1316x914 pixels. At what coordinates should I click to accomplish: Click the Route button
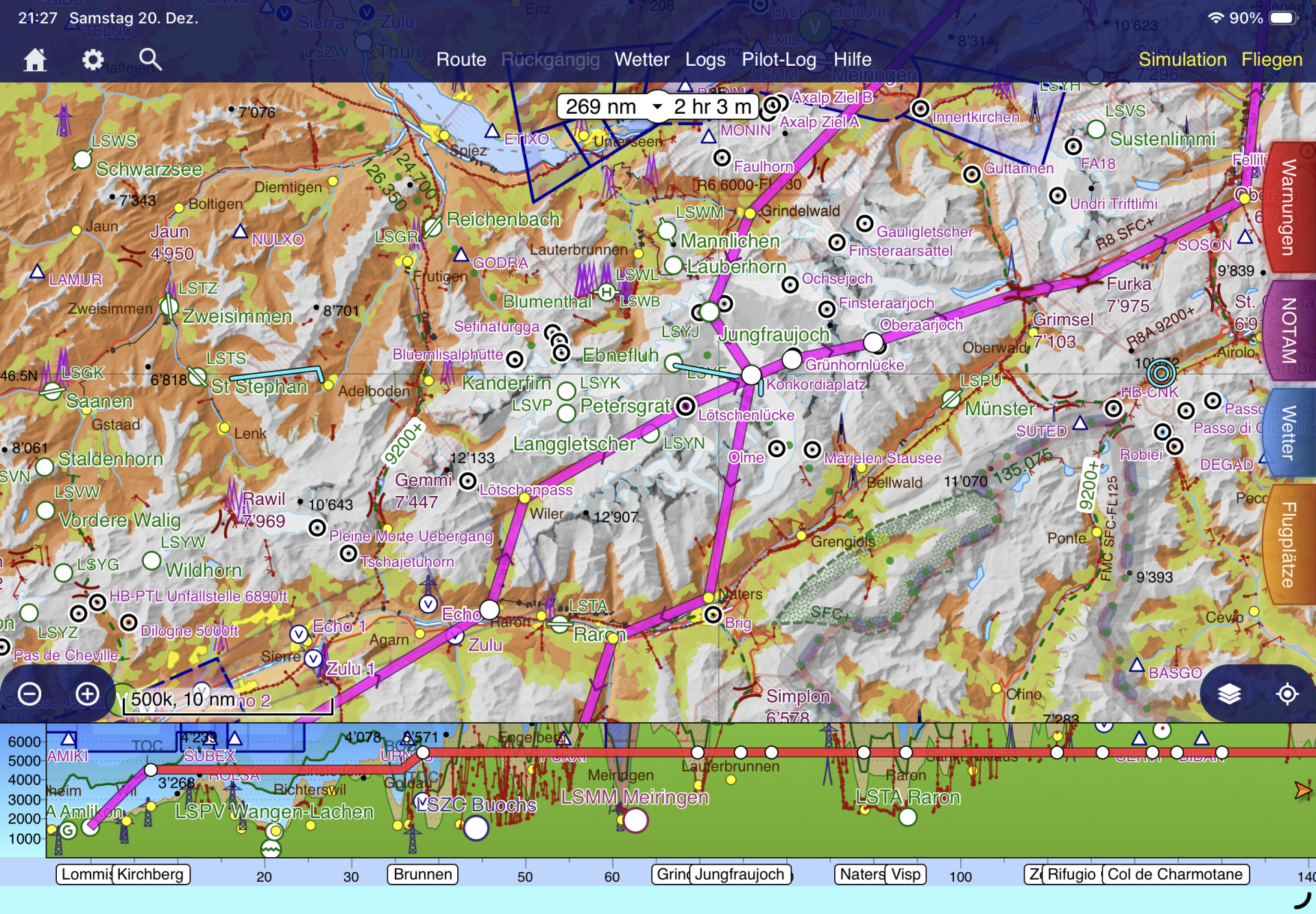tap(461, 60)
